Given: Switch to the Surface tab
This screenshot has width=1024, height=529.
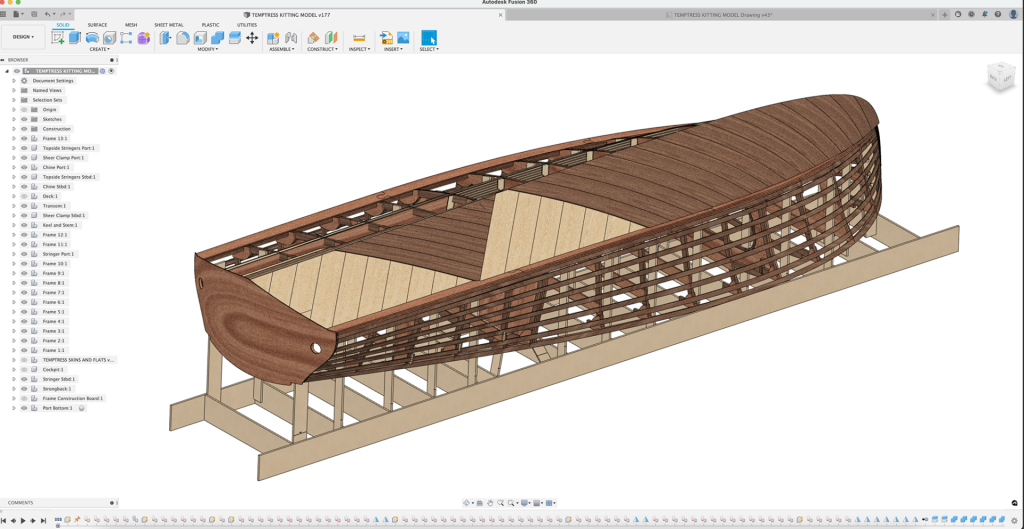Looking at the screenshot, I should [97, 25].
